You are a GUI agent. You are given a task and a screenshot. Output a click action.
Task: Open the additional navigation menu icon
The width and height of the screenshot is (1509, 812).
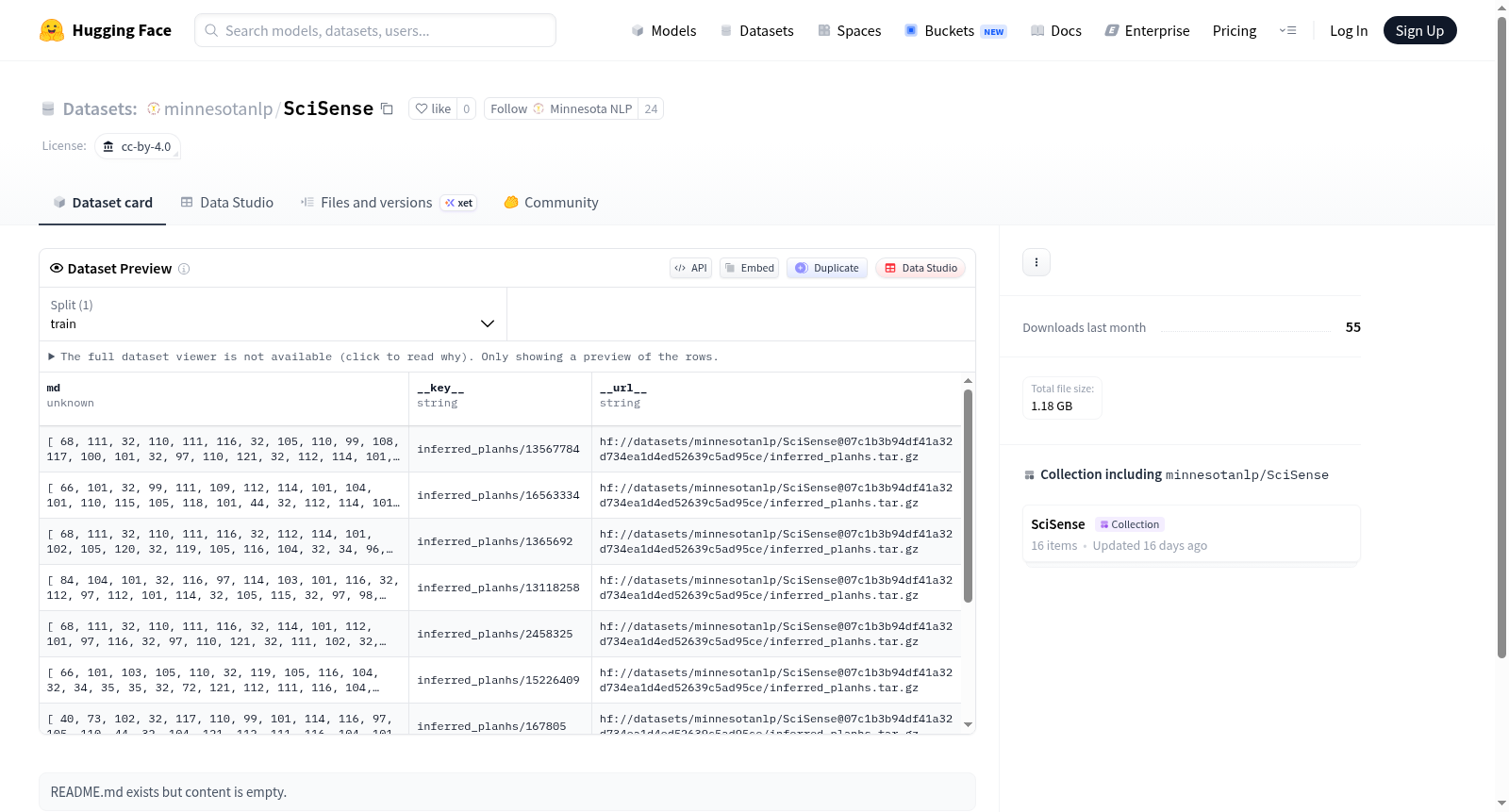pos(1287,30)
